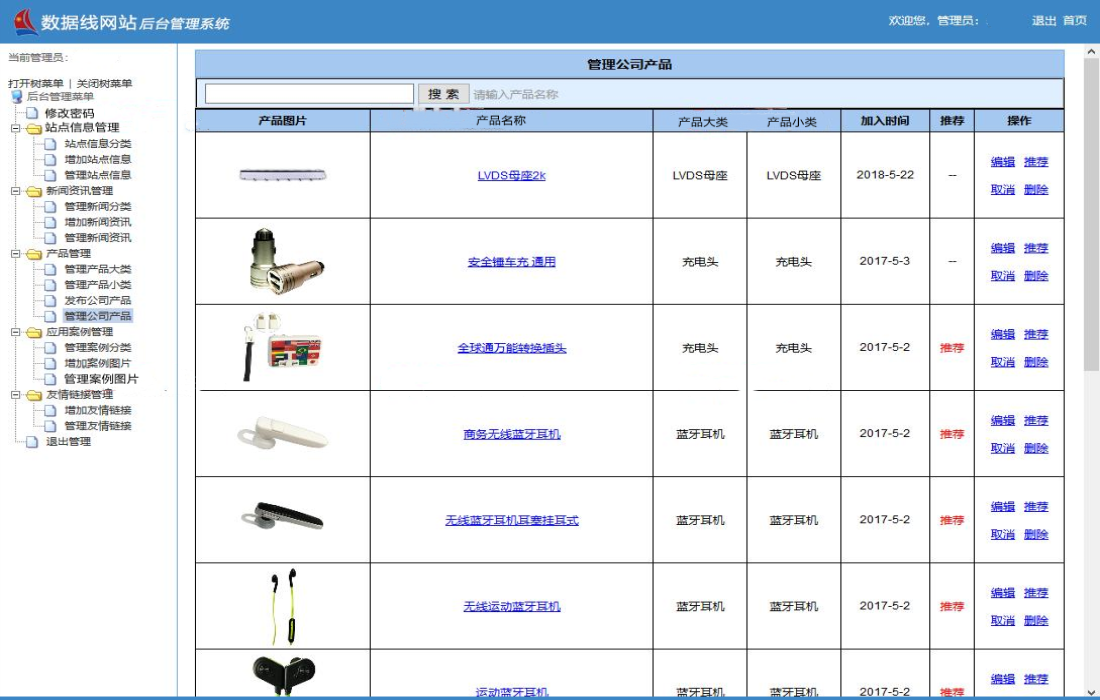This screenshot has width=1100, height=700.
Task: Click 编辑 for LVDS母座2k row
Action: point(1002,162)
